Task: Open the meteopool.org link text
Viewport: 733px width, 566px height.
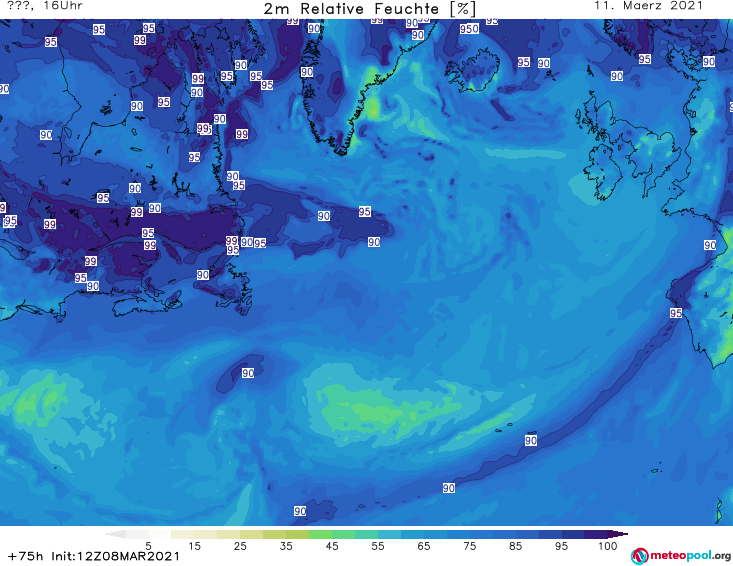Action: click(x=690, y=556)
